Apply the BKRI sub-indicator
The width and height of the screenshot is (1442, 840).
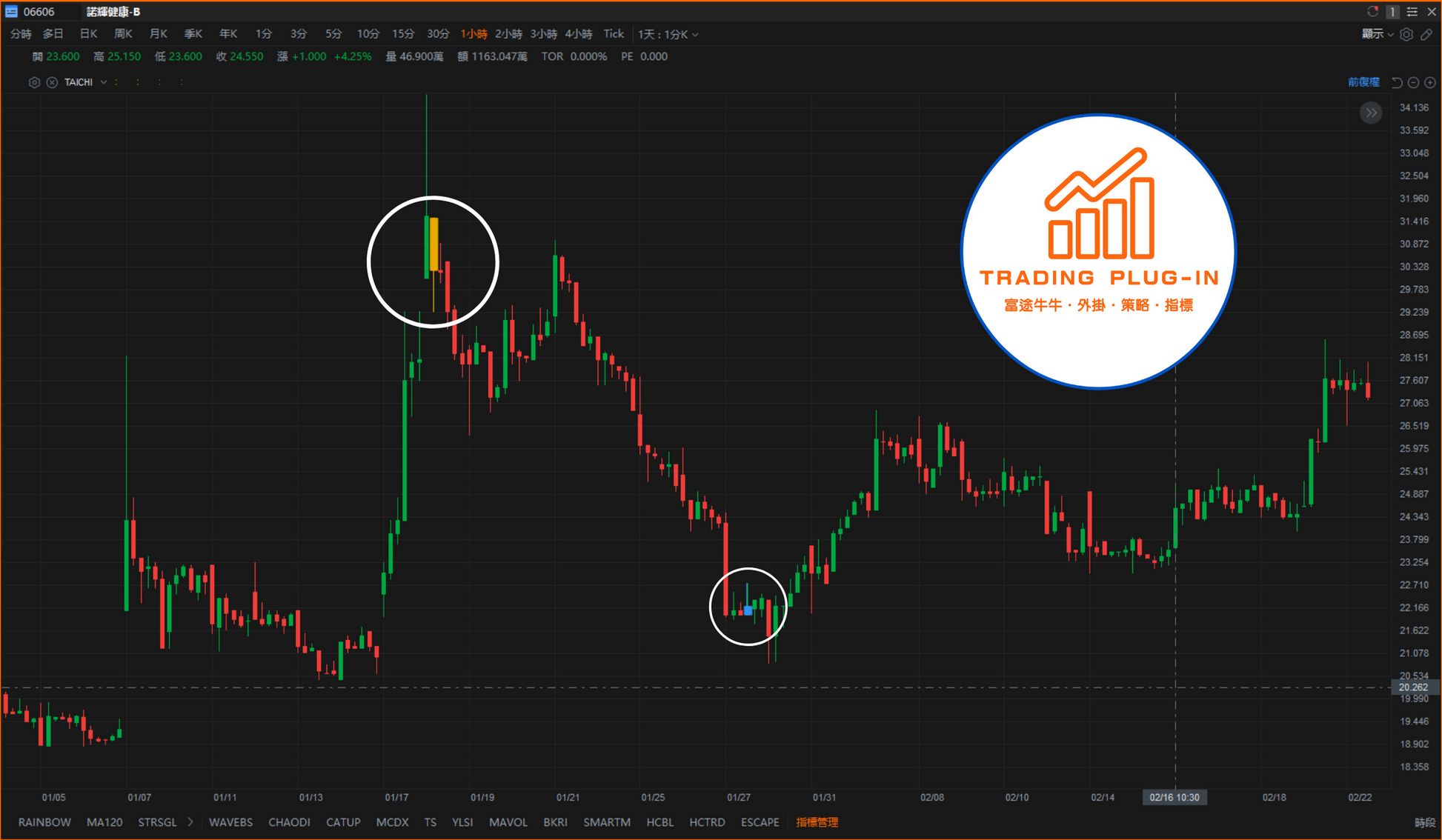click(555, 822)
